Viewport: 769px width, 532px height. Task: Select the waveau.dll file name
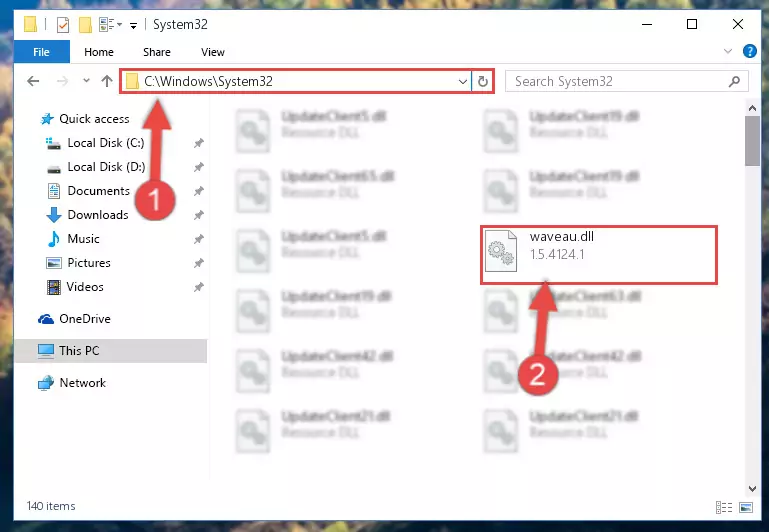[x=562, y=237]
